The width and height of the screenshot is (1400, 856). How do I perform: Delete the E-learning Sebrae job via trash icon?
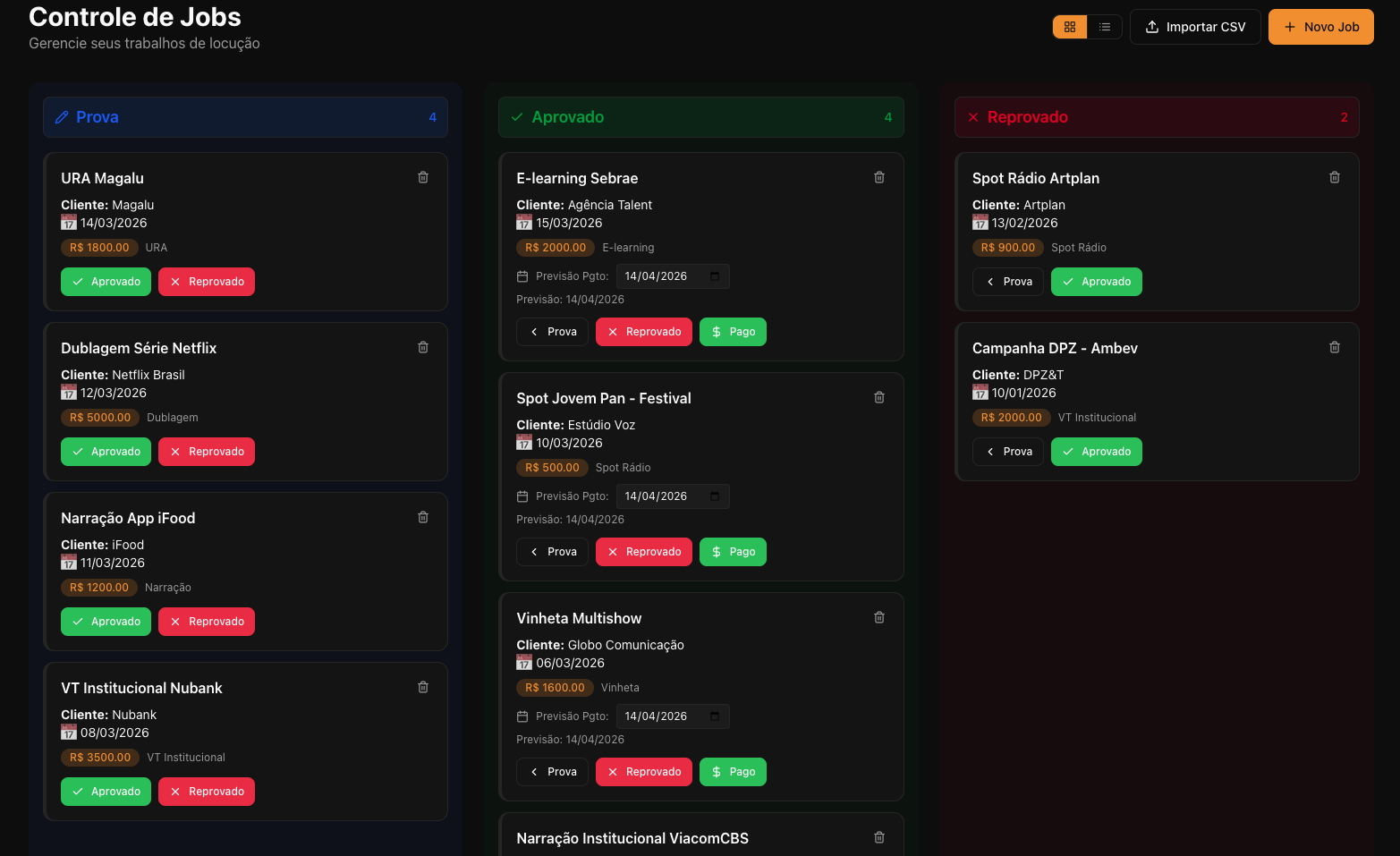tap(878, 177)
